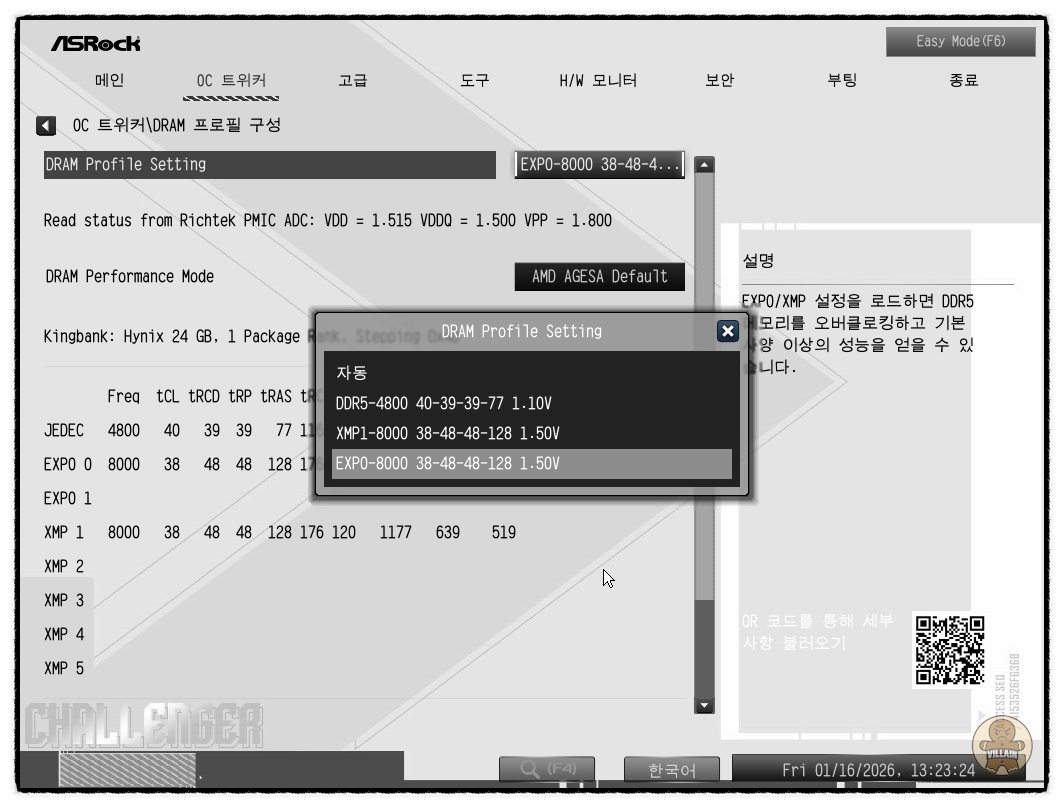Click the magnifier search (F4) button
The image size is (1064, 808).
pyautogui.click(x=547, y=769)
